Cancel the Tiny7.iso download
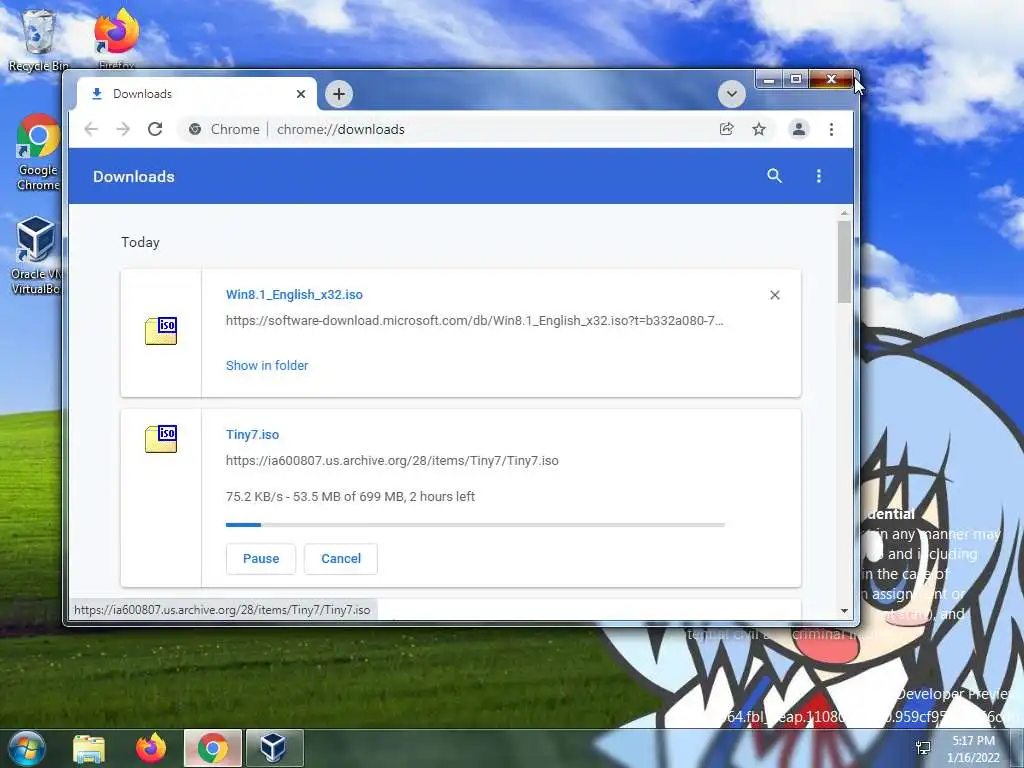The height and width of the screenshot is (768, 1024). [341, 559]
